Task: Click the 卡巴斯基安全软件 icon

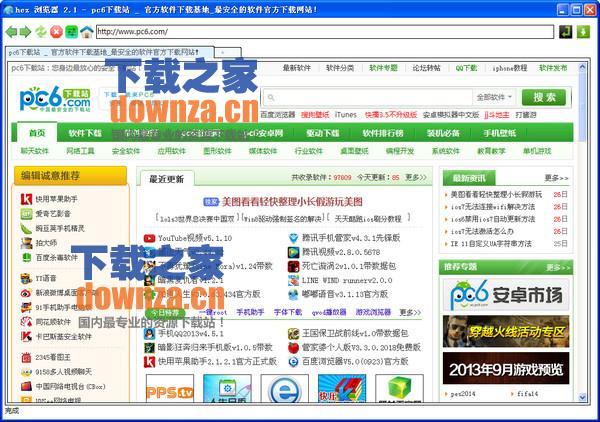Action: coord(26,337)
